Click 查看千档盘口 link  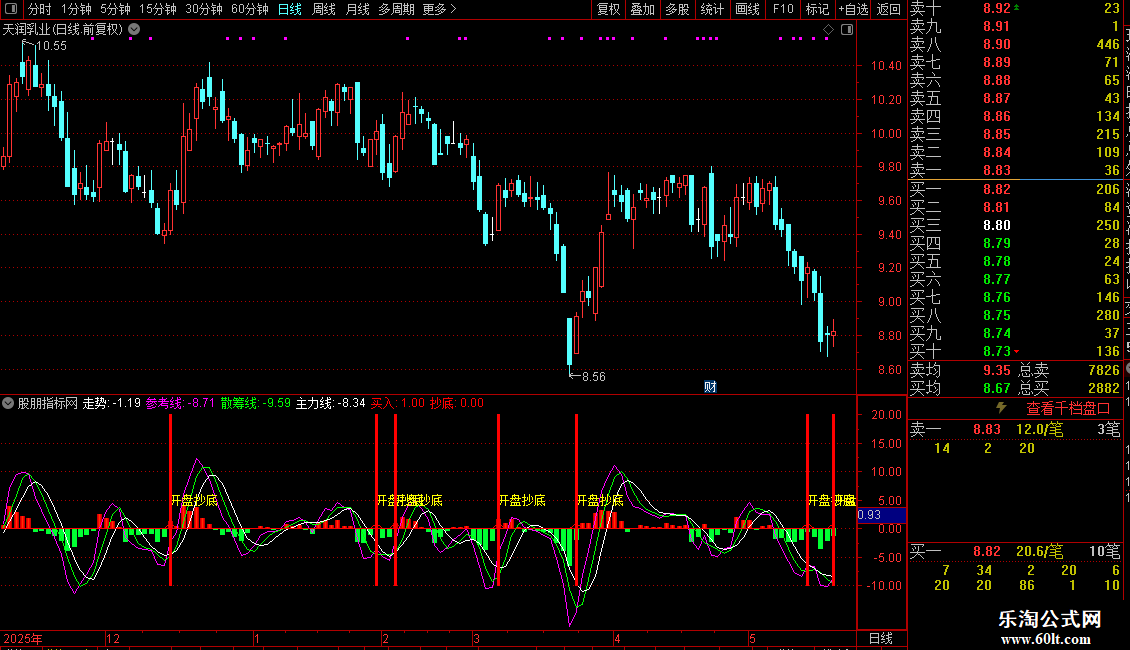pos(1067,409)
